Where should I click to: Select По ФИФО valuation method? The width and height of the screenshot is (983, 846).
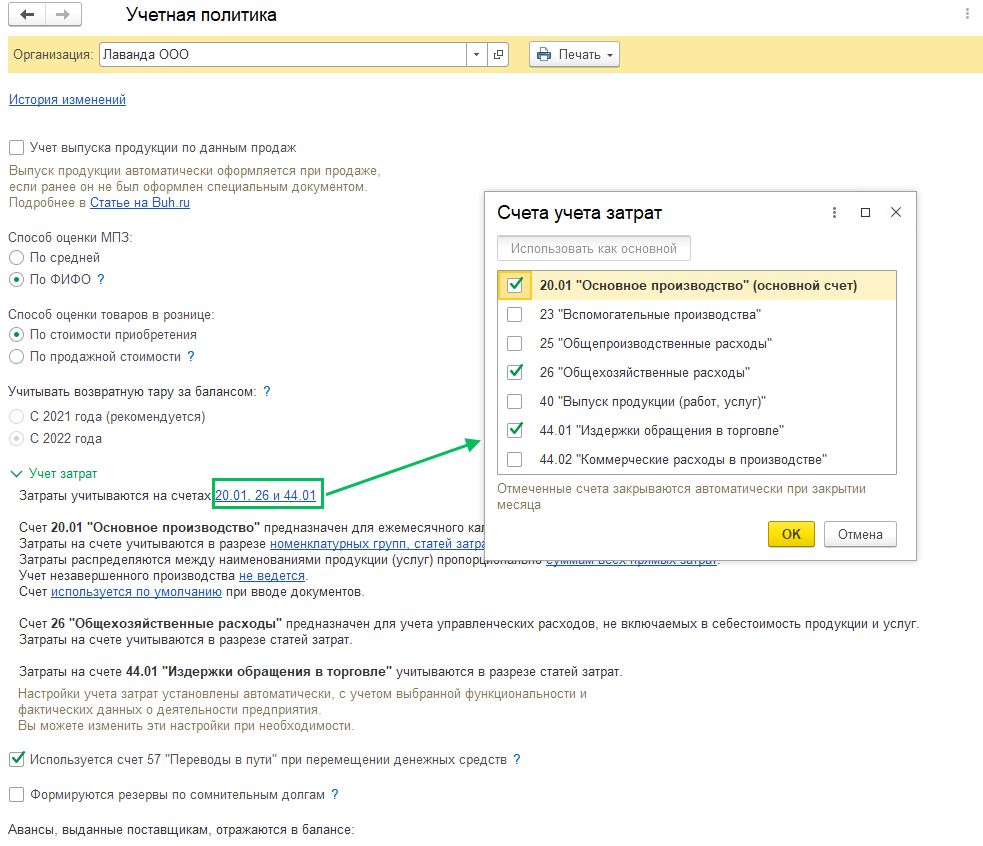[x=17, y=279]
